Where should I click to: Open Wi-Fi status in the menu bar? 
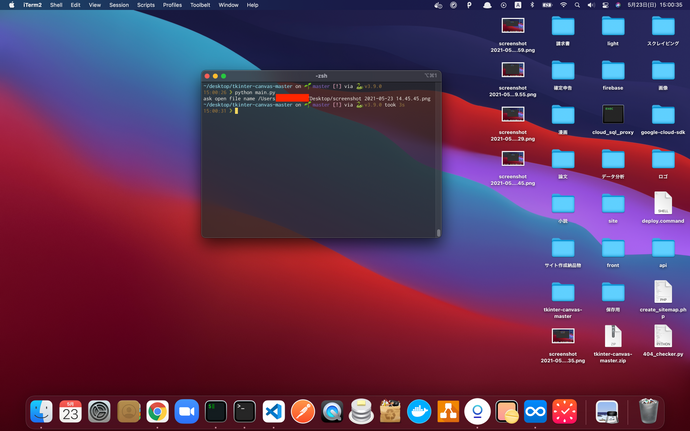click(x=562, y=5)
